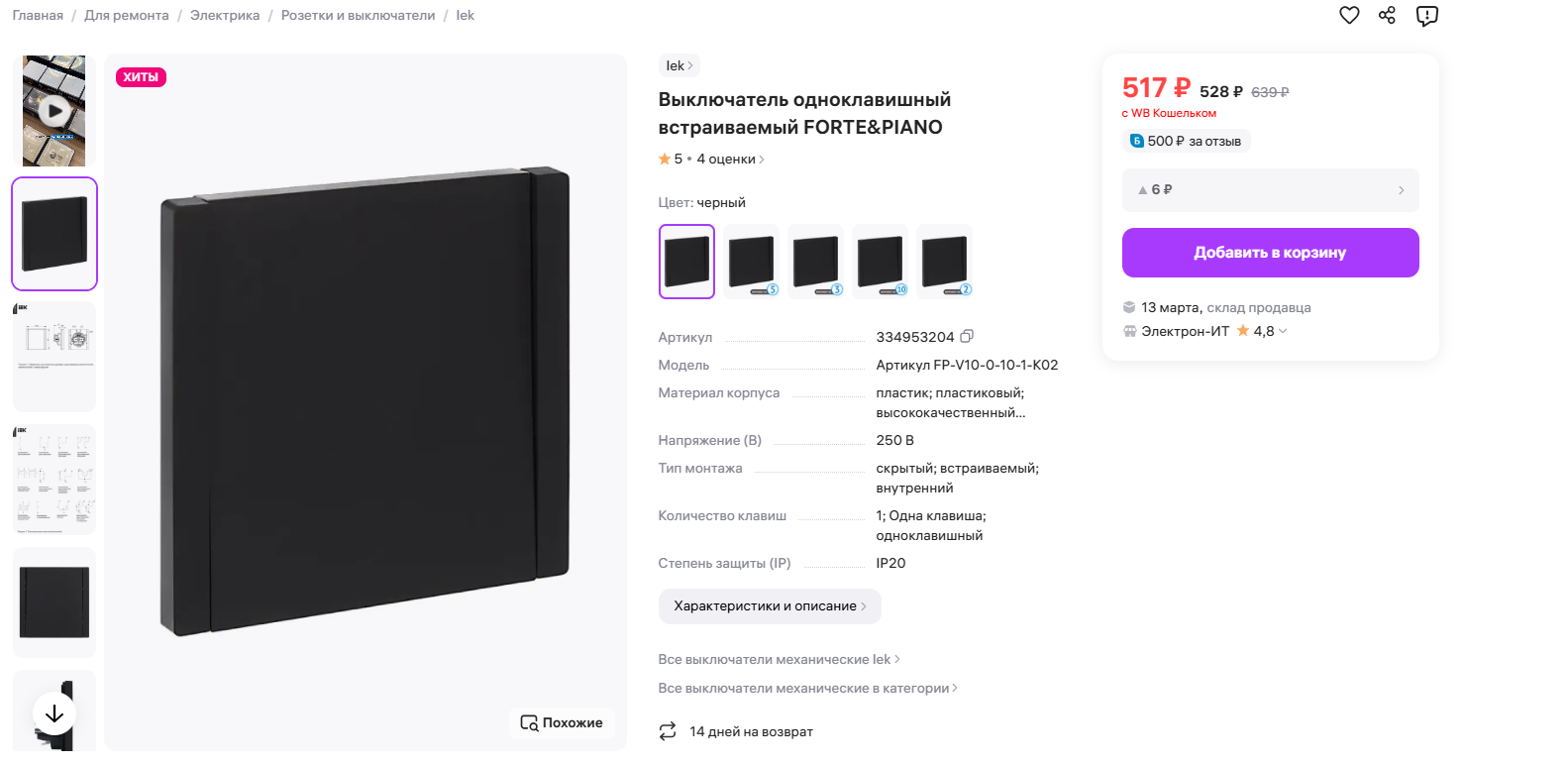
Task: Show the dimension drawing thumbnail
Action: (x=54, y=357)
